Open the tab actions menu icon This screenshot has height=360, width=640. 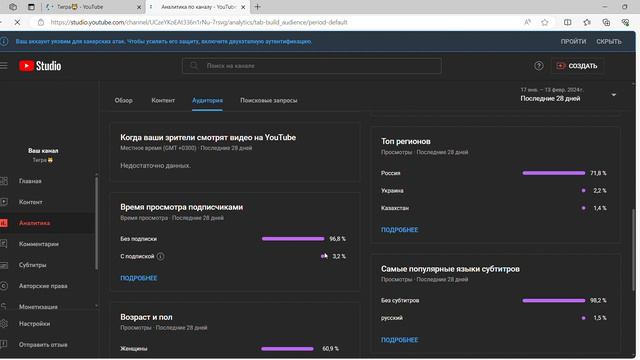31,7
